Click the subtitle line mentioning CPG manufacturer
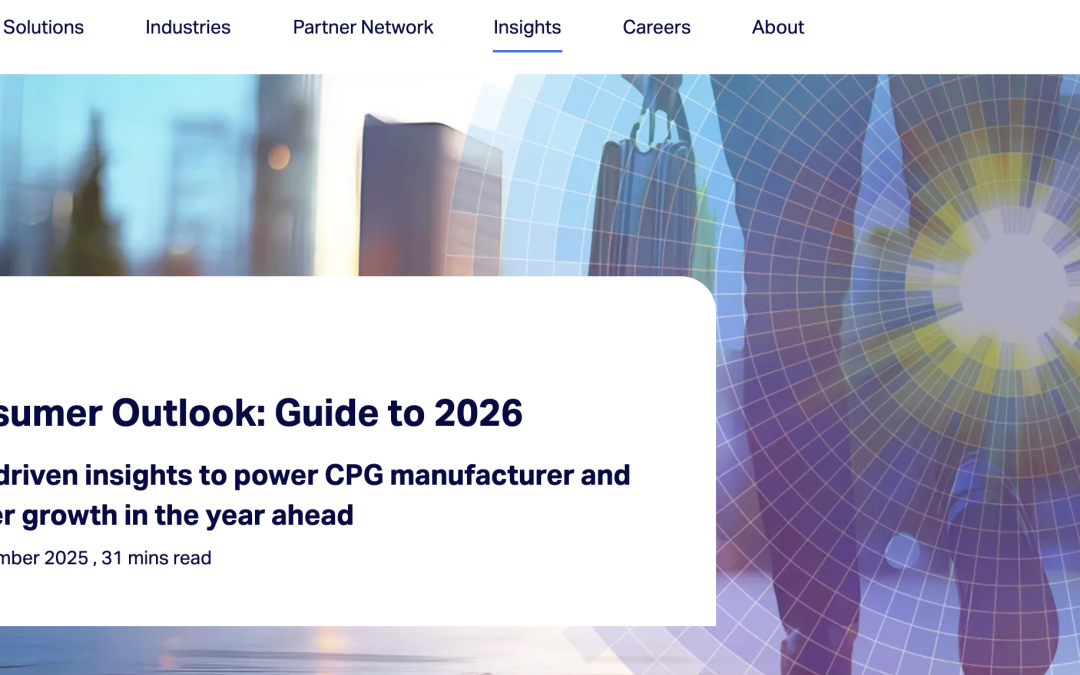Screen dimensions: 1080x675 [315, 474]
